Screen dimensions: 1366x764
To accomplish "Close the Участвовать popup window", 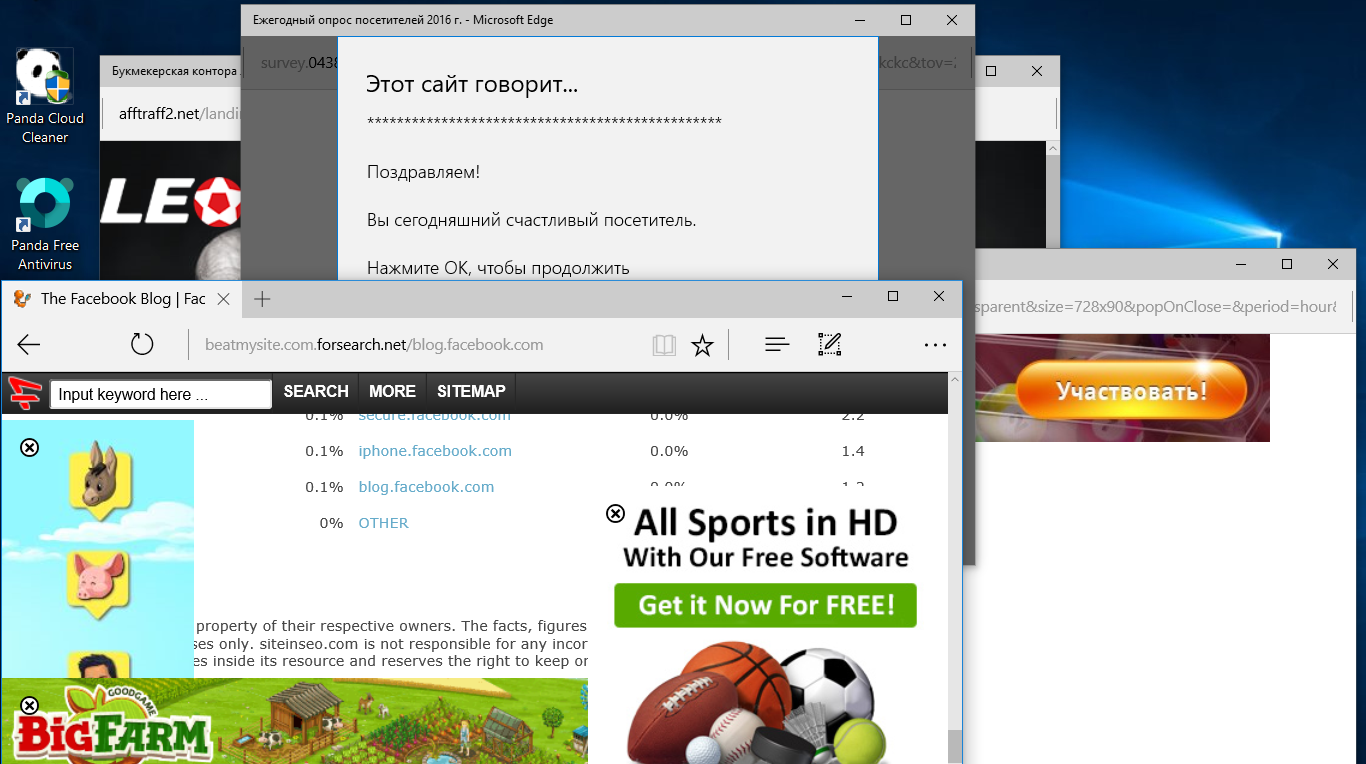I will pyautogui.click(x=1333, y=264).
